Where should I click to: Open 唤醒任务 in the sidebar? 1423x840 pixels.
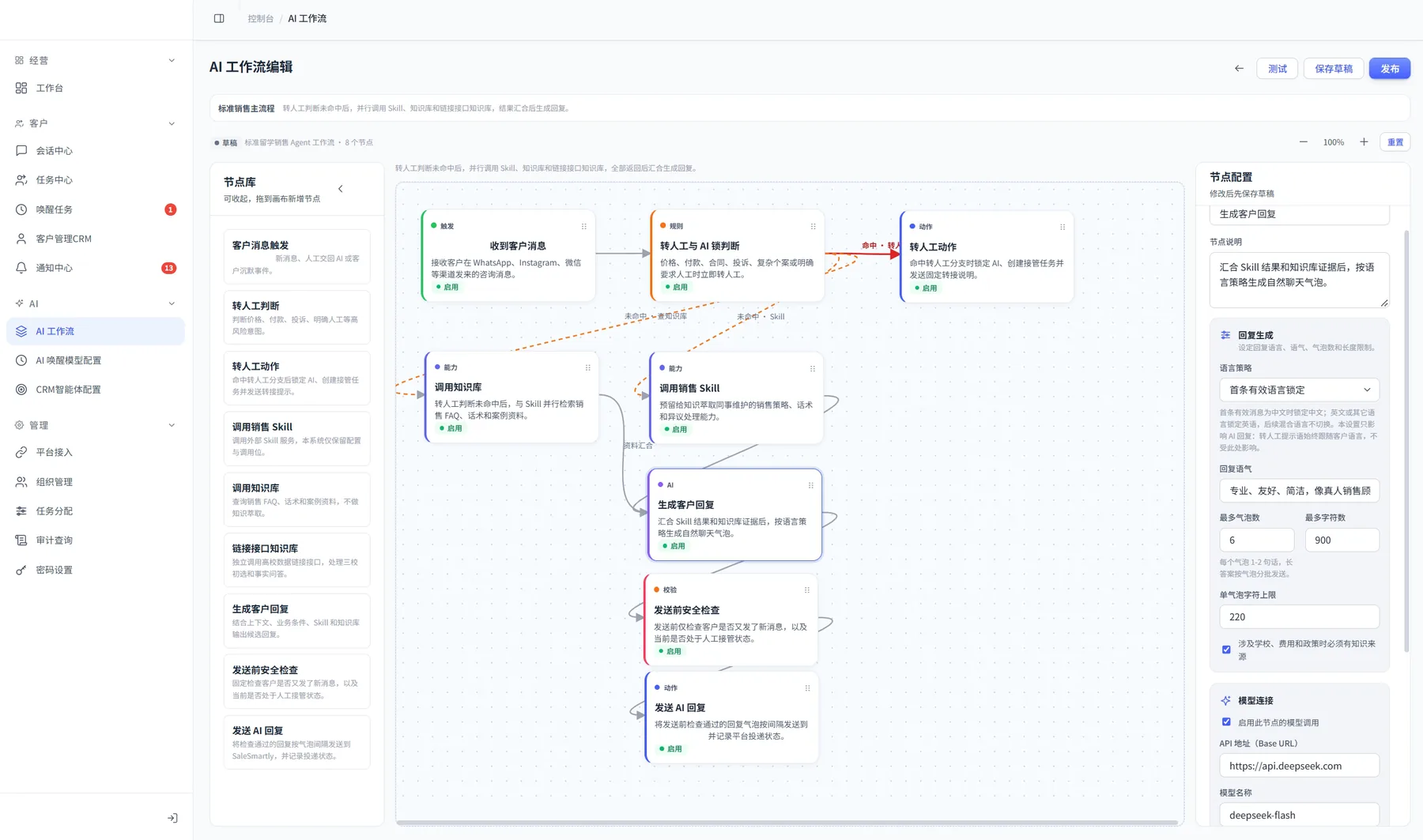[96, 209]
